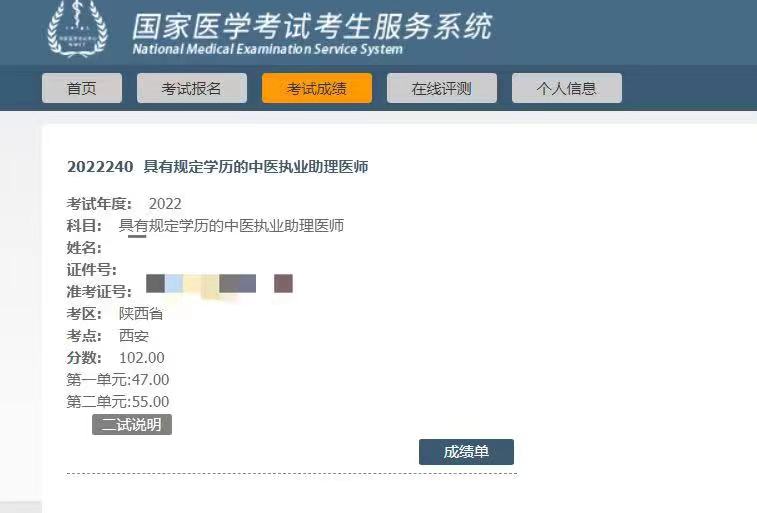Click the 考区 value 陕西省
The width and height of the screenshot is (757, 513).
click(x=141, y=314)
